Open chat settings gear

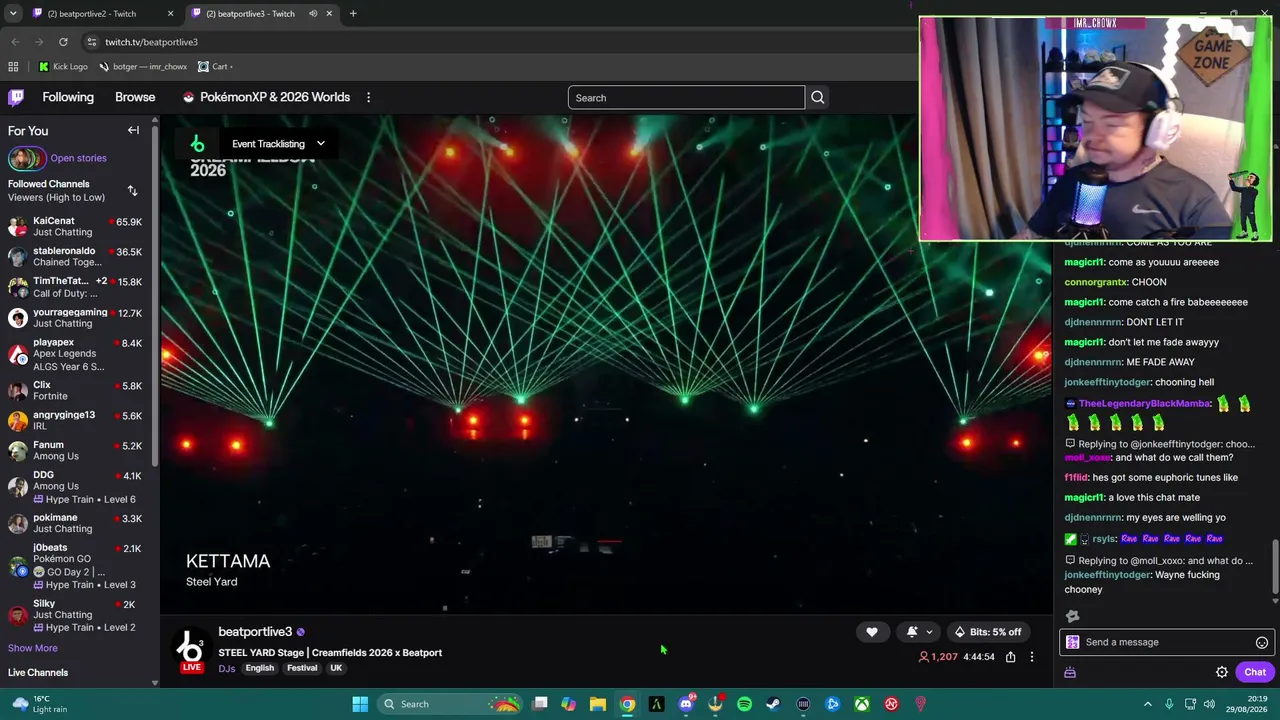point(1222,673)
